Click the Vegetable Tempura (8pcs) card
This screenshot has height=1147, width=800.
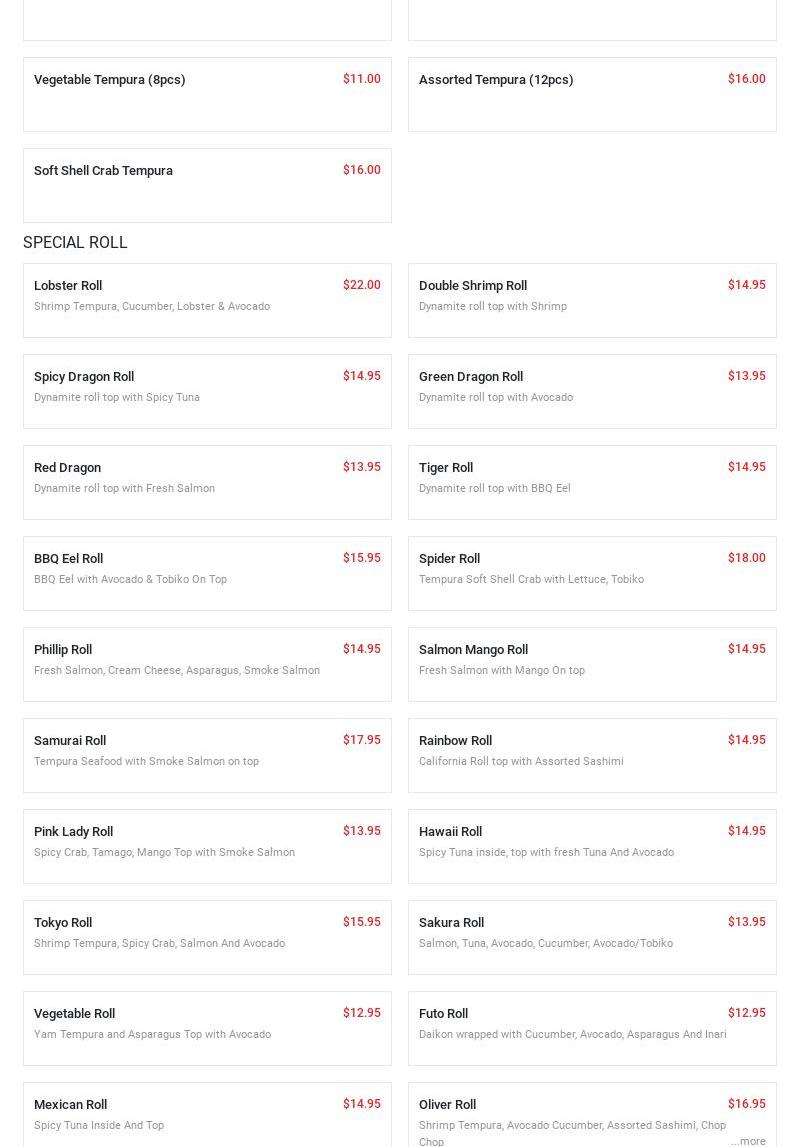[207, 94]
